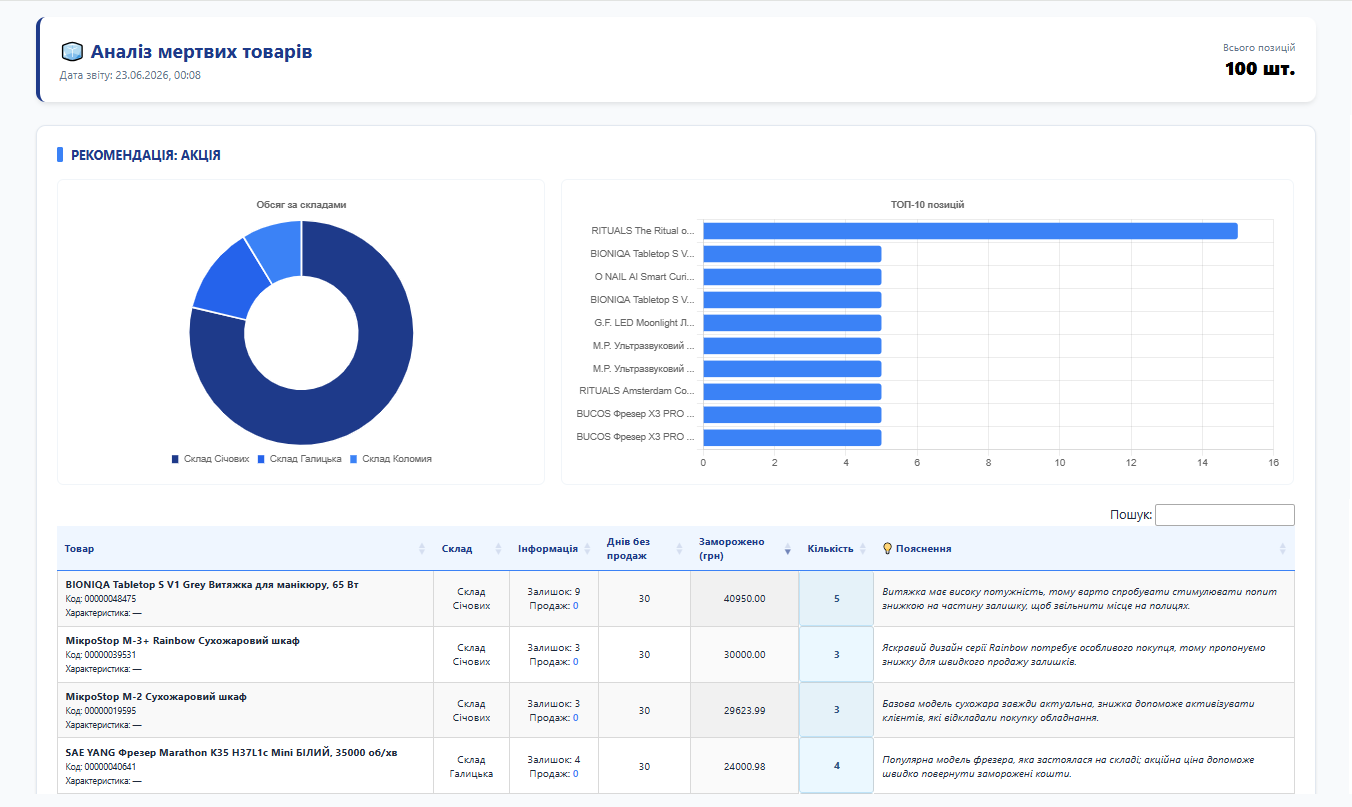Click the frozen amount 29623.99

(744, 711)
